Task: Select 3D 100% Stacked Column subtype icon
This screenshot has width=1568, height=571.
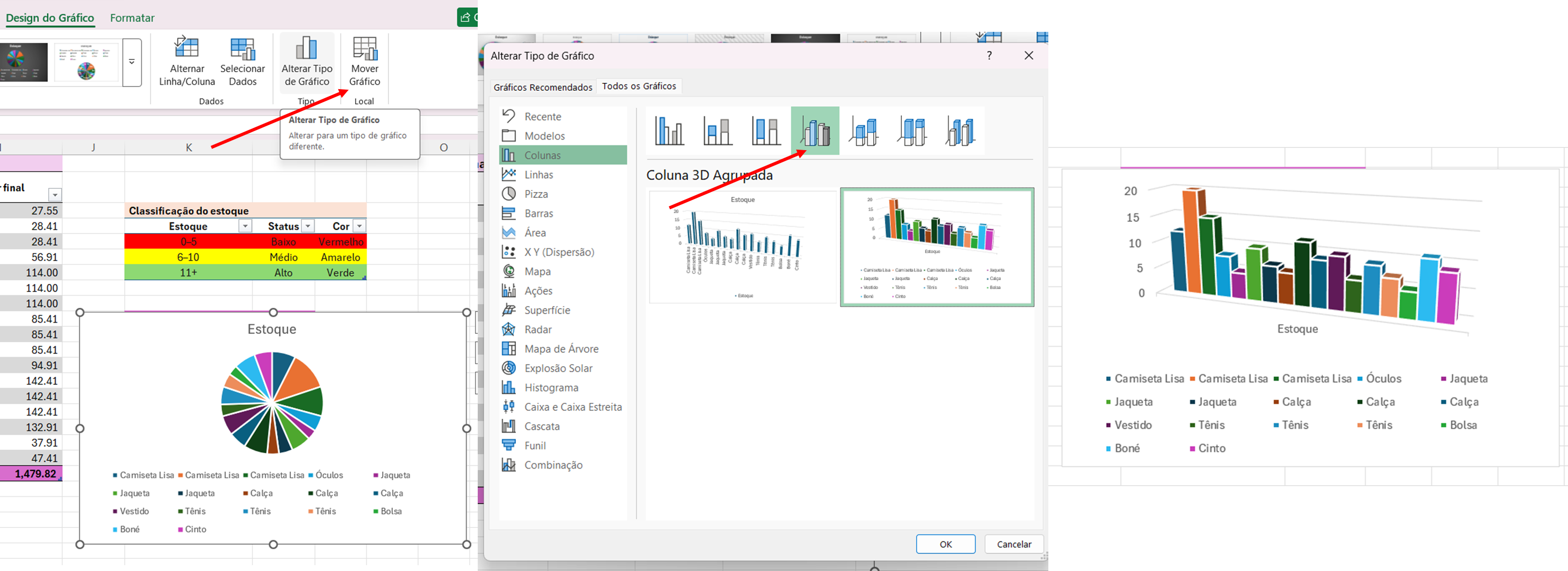Action: [912, 131]
